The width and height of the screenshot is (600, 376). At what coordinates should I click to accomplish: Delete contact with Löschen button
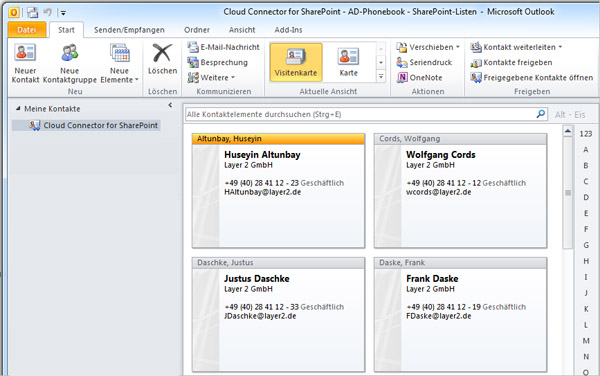point(163,59)
